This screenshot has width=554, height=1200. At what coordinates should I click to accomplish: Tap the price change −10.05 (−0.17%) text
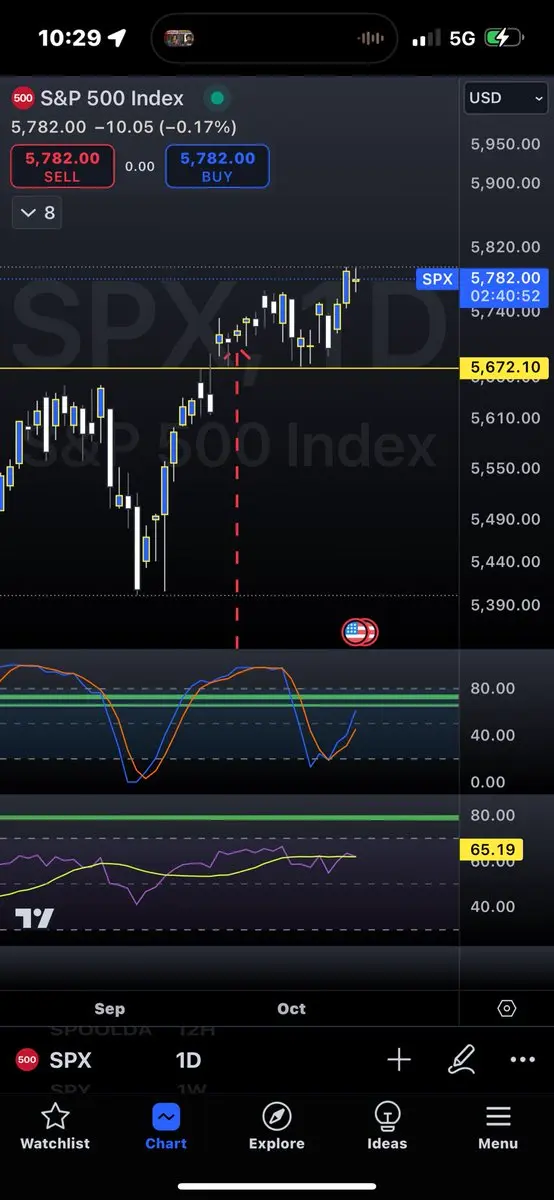pos(165,127)
